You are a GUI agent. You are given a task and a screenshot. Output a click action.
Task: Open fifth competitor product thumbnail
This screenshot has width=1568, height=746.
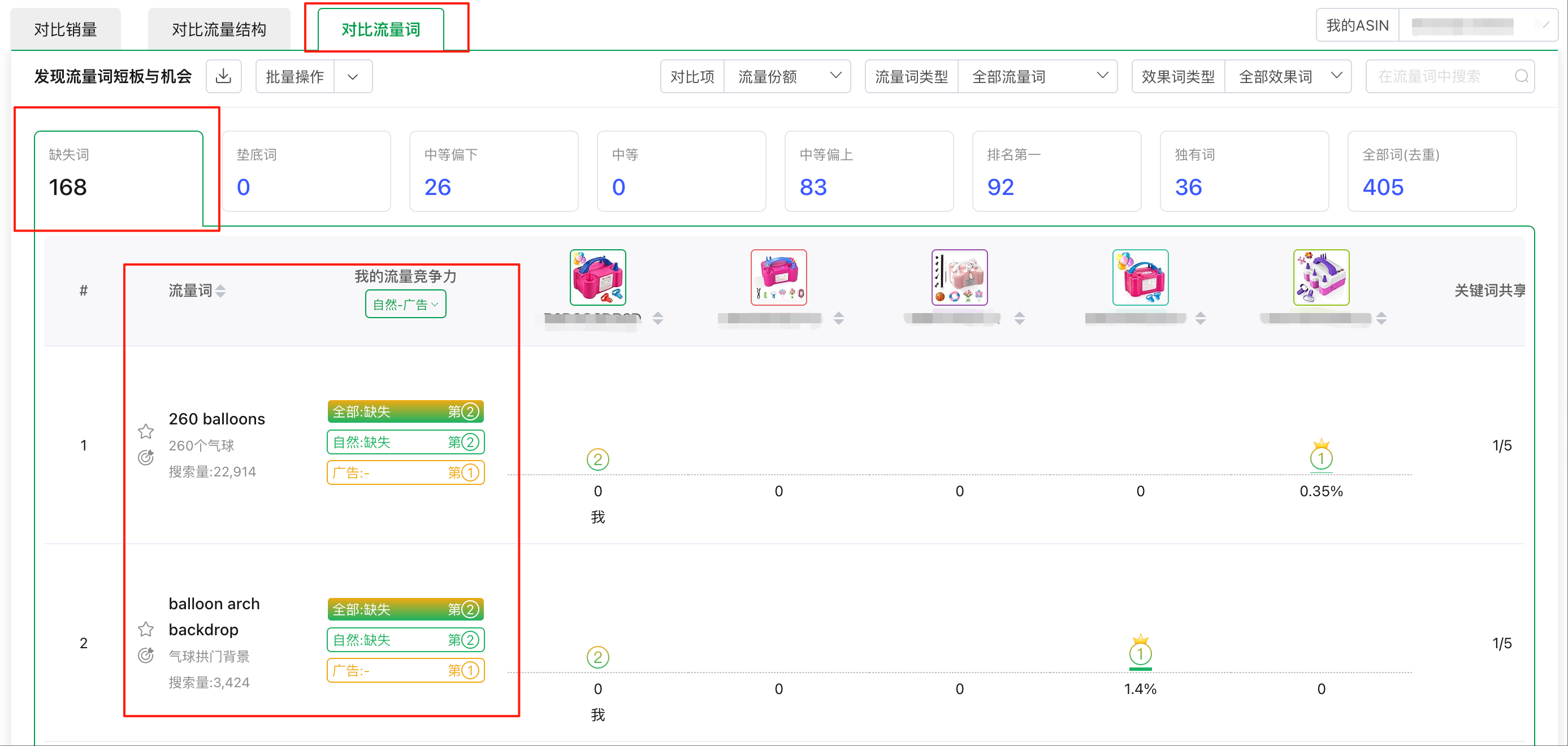[x=1321, y=277]
